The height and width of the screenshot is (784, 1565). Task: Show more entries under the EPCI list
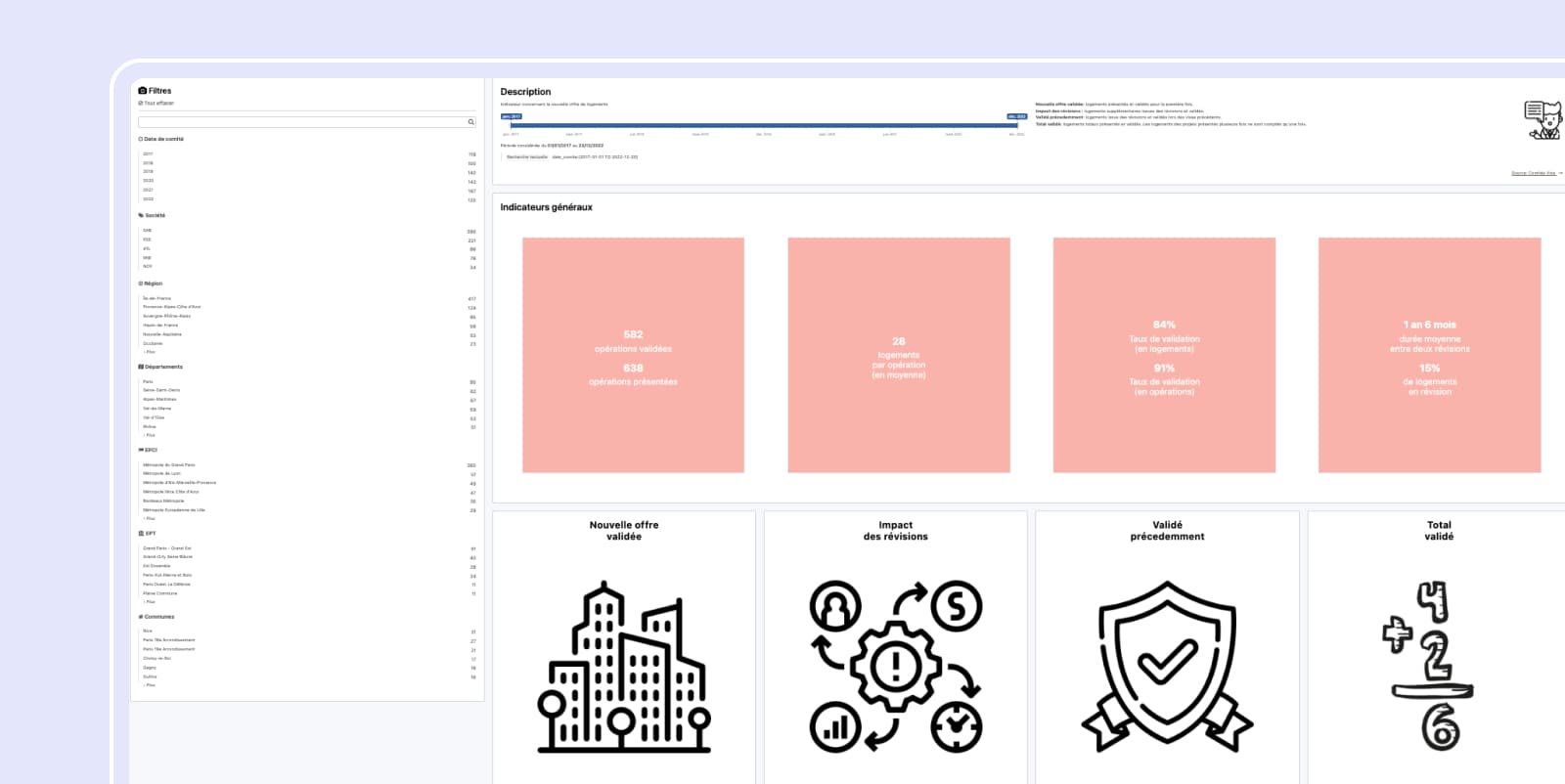150,519
